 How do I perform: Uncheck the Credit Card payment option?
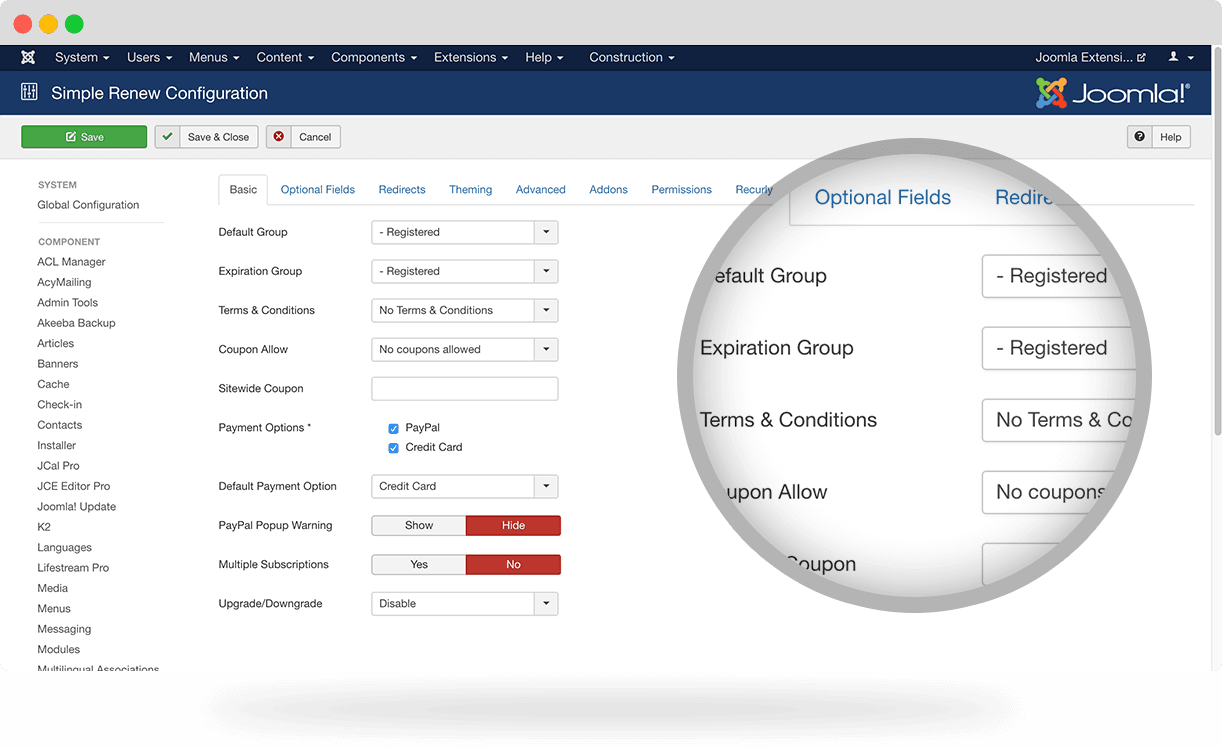pyautogui.click(x=393, y=448)
